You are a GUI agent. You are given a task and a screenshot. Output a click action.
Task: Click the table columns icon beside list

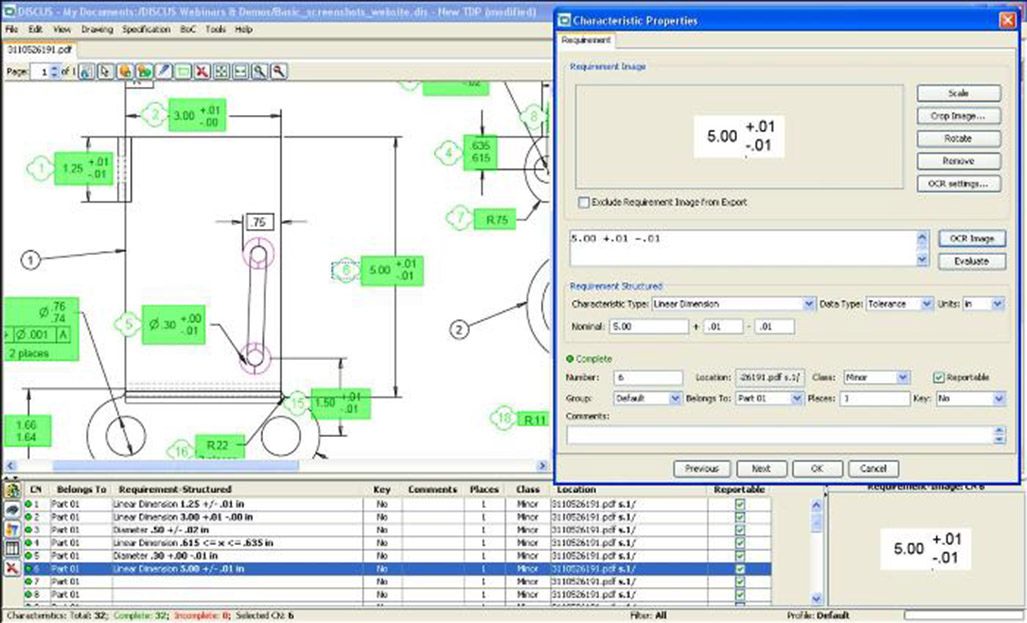pyautogui.click(x=13, y=548)
